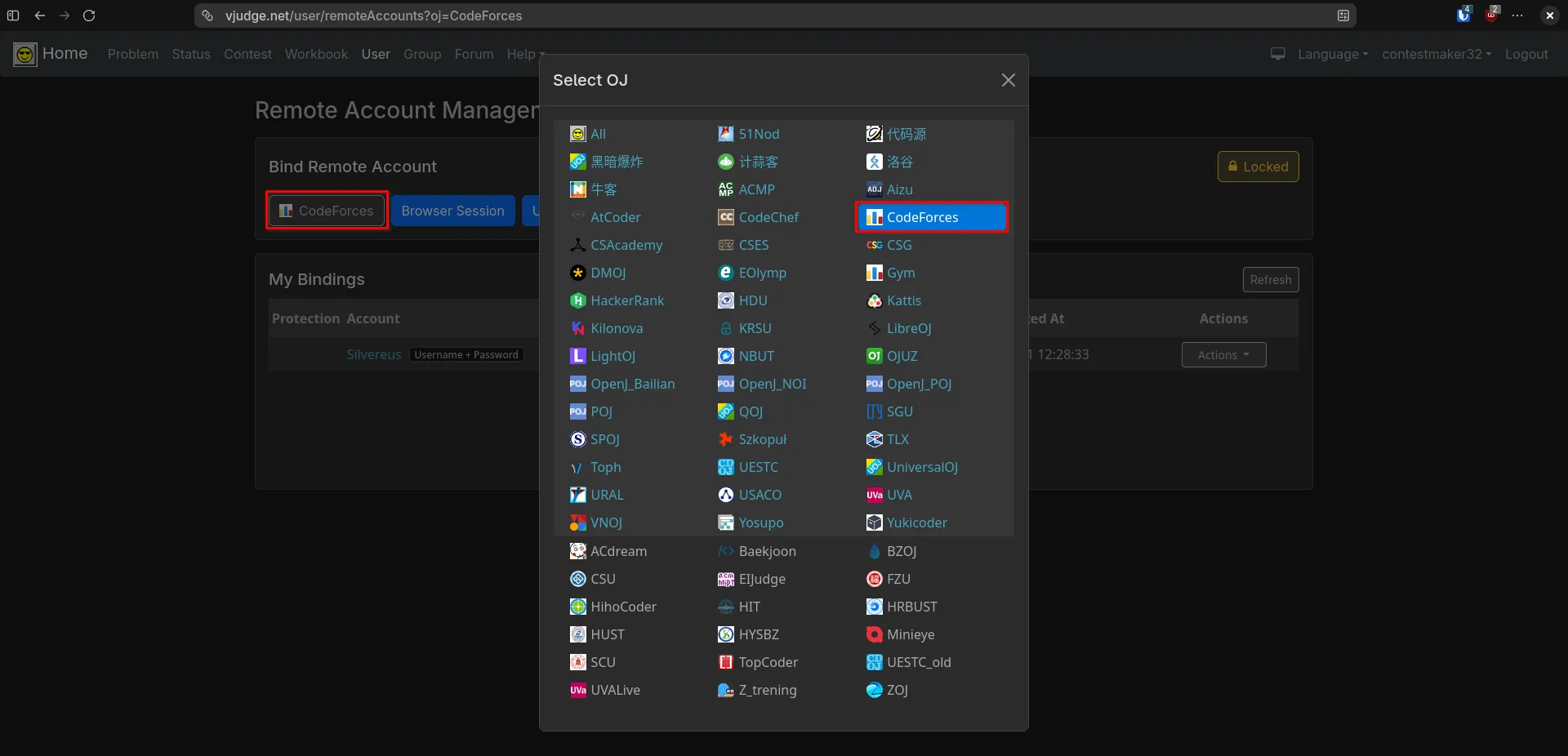Click the URAL icon

click(x=577, y=495)
